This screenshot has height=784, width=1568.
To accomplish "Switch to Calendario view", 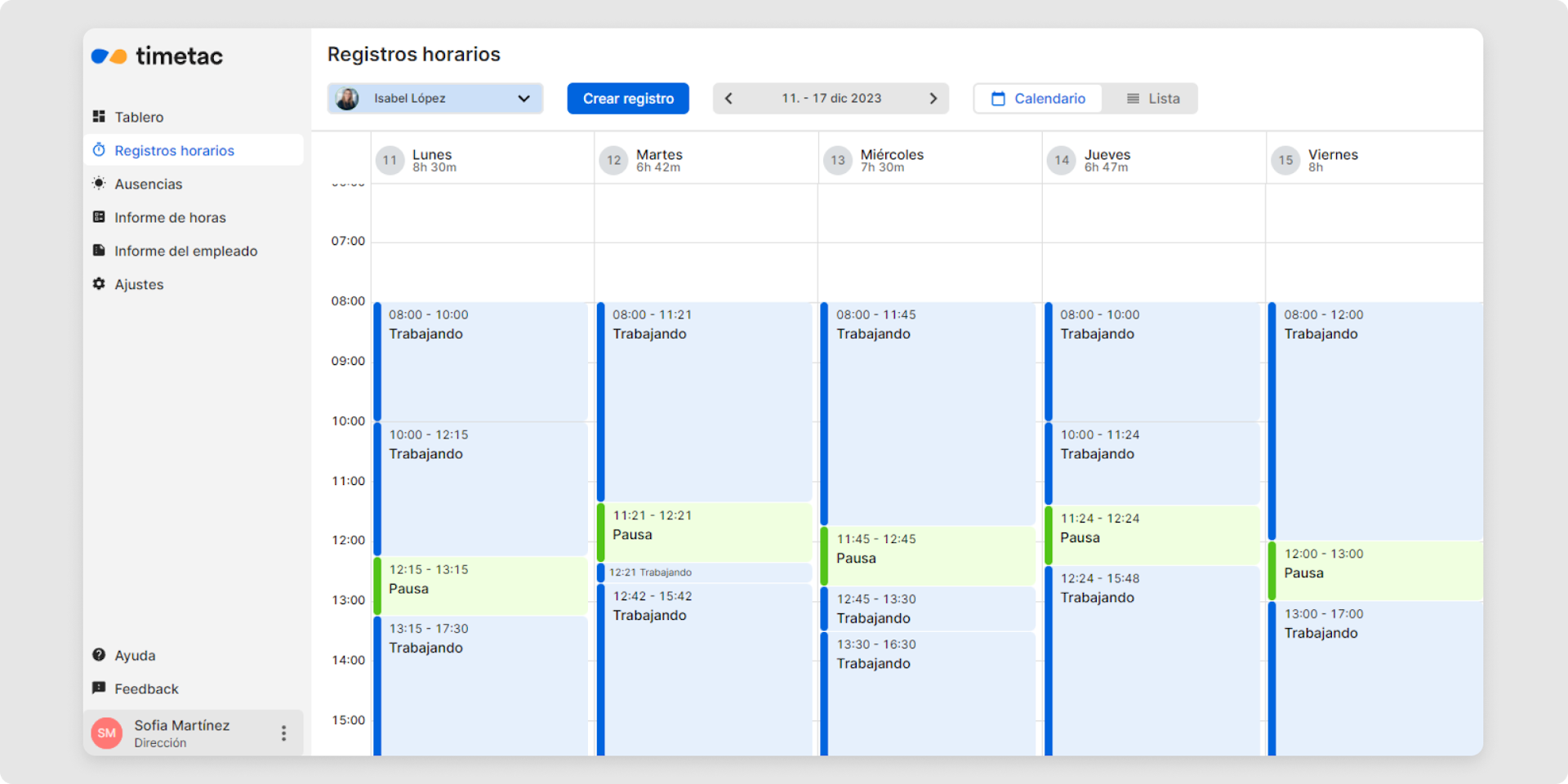I will pos(1038,99).
